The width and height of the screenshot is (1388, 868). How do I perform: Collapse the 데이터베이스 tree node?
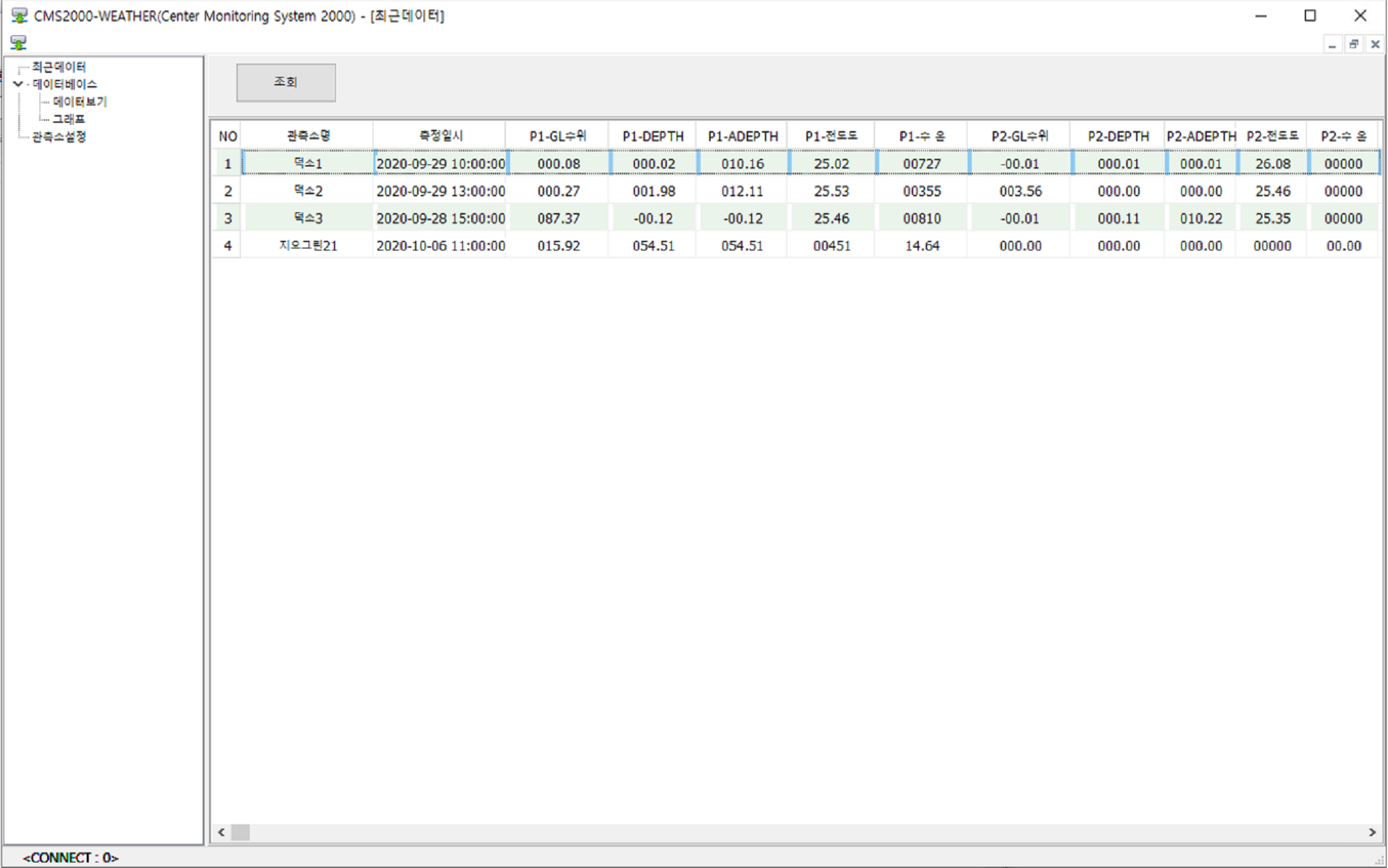tap(18, 84)
